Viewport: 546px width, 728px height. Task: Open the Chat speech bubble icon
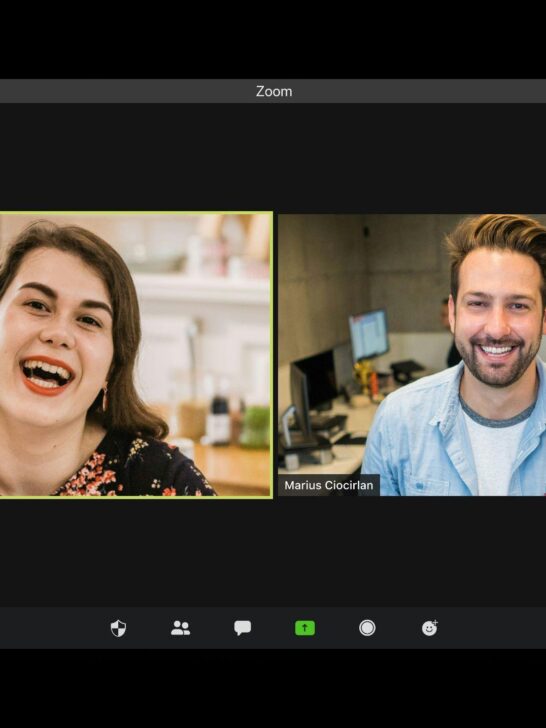242,628
